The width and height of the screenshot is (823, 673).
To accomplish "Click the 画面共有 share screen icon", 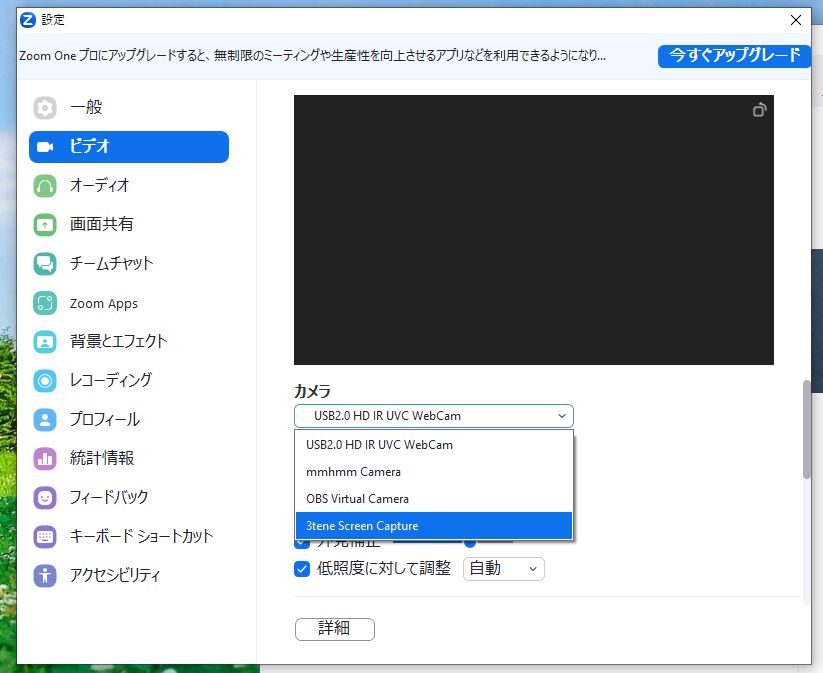I will point(45,225).
